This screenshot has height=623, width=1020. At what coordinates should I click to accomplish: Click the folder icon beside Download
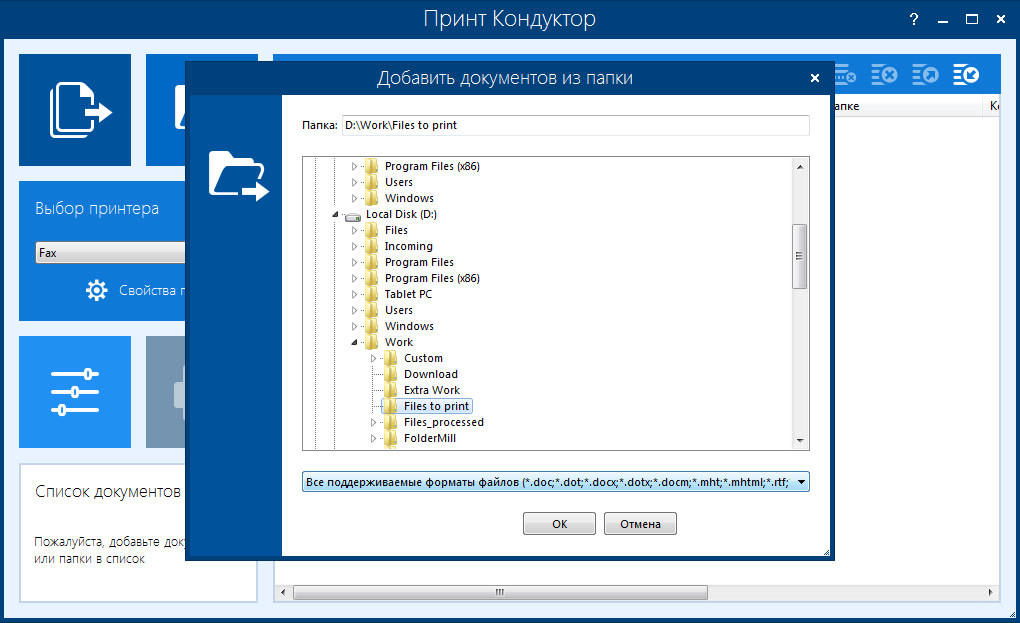point(391,375)
